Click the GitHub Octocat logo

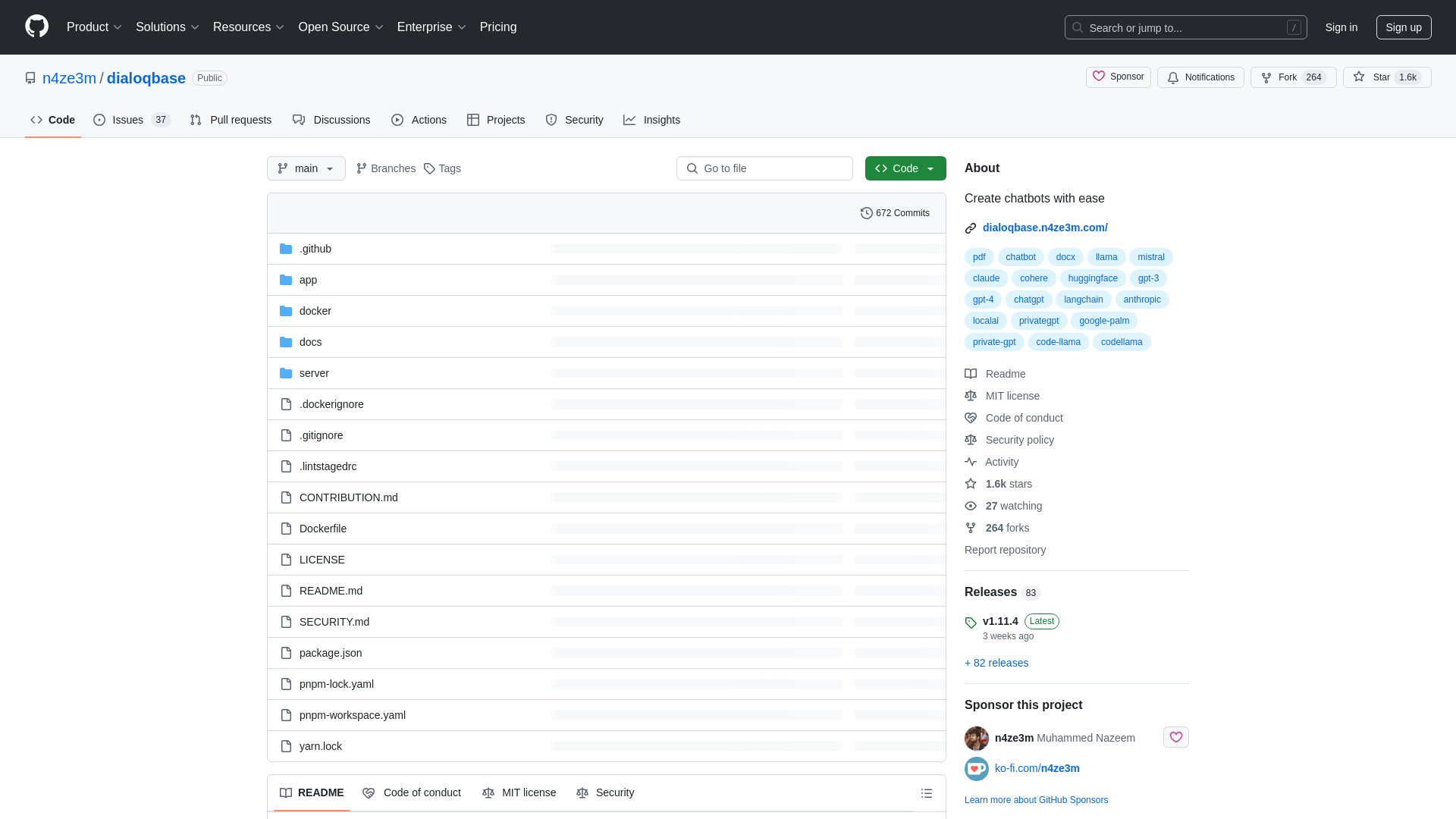[x=36, y=27]
